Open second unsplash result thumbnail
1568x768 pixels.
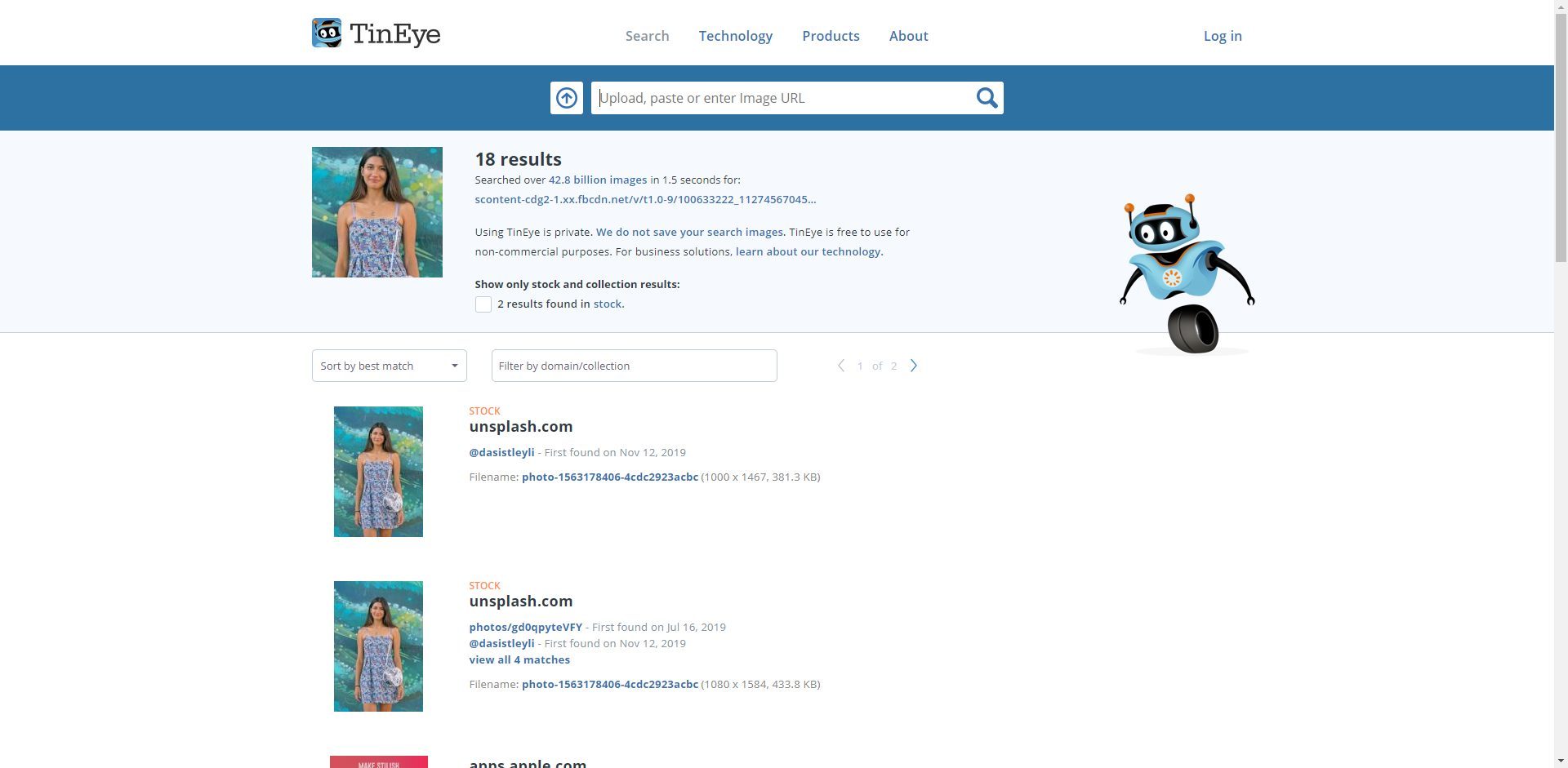click(x=378, y=646)
